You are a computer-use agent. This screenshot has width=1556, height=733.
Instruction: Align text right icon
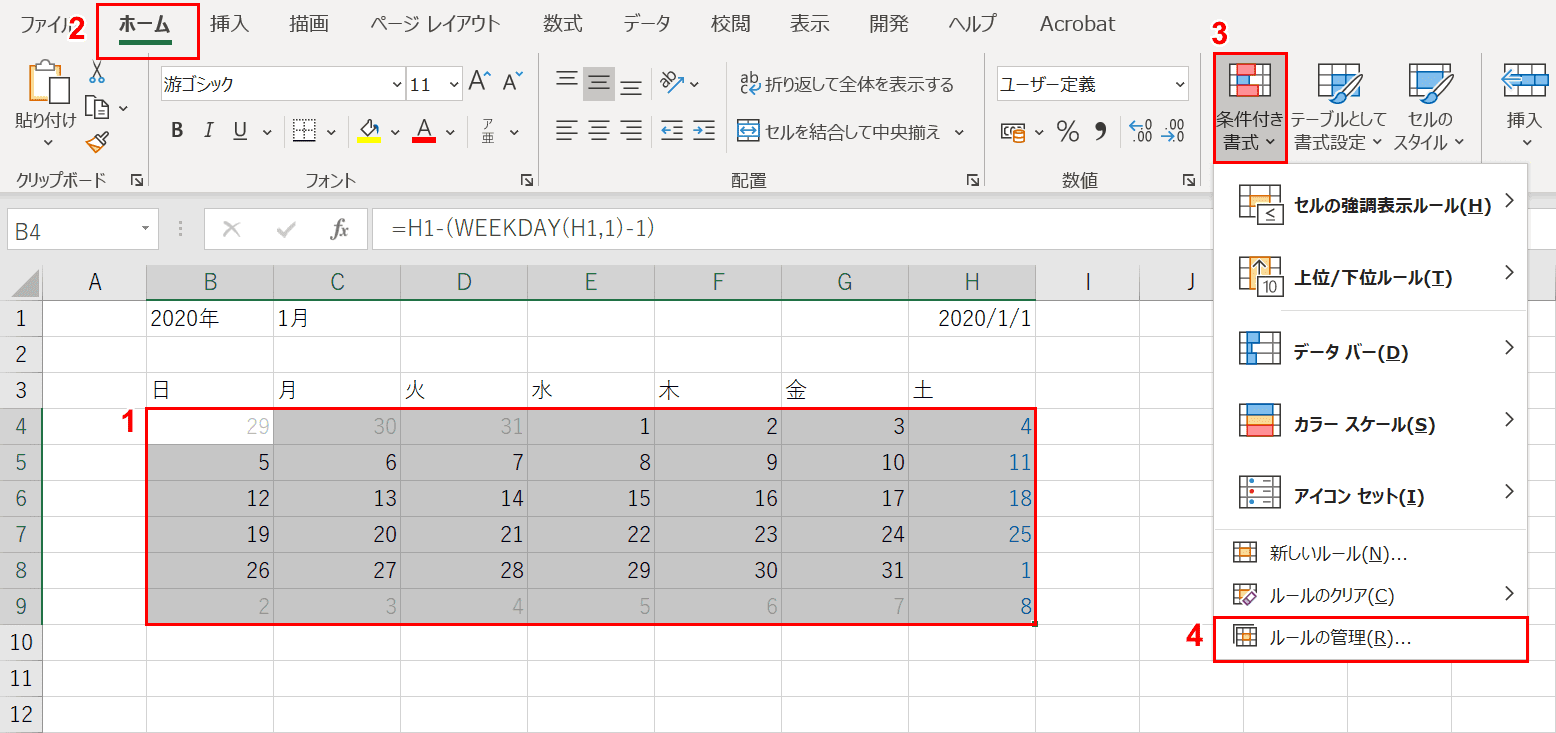point(631,131)
